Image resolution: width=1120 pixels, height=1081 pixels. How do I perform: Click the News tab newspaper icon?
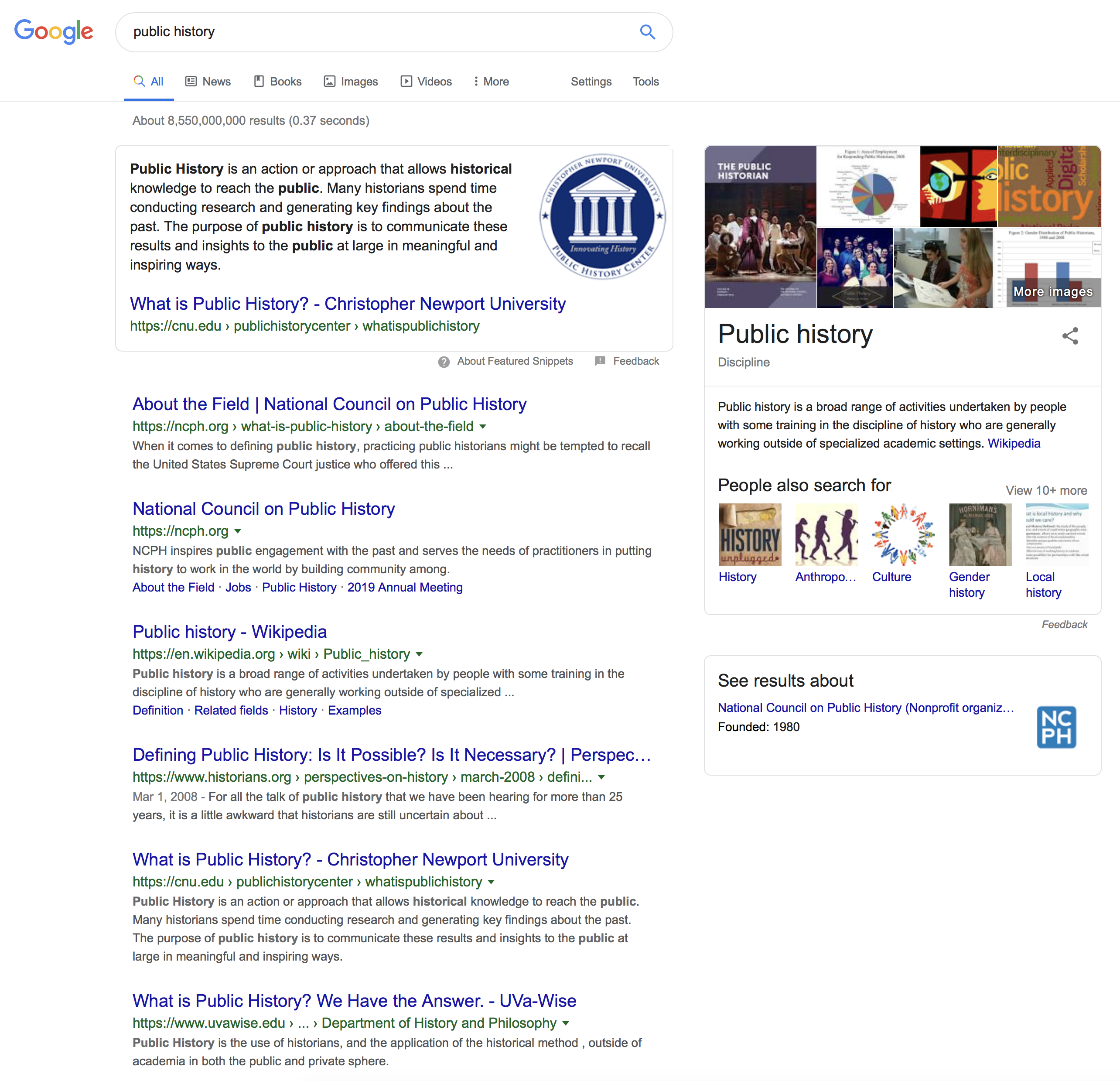pyautogui.click(x=191, y=81)
